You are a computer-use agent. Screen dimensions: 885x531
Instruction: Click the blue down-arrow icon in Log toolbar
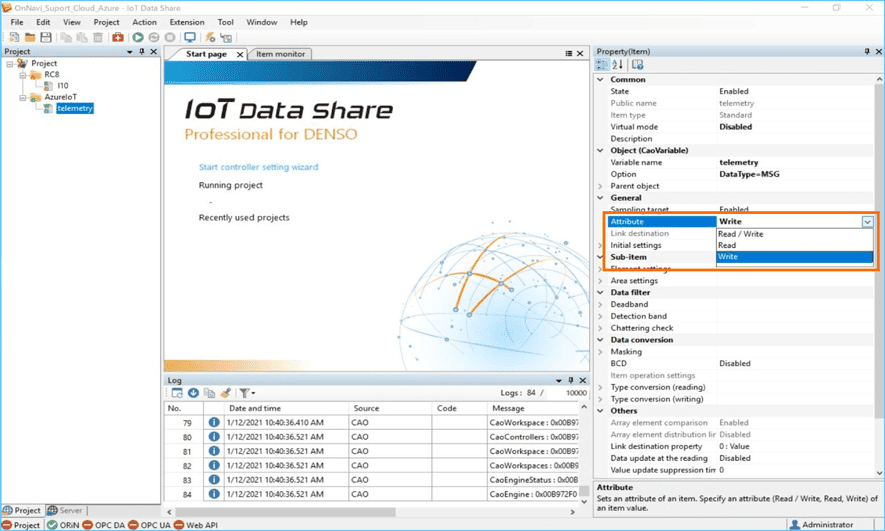point(193,393)
